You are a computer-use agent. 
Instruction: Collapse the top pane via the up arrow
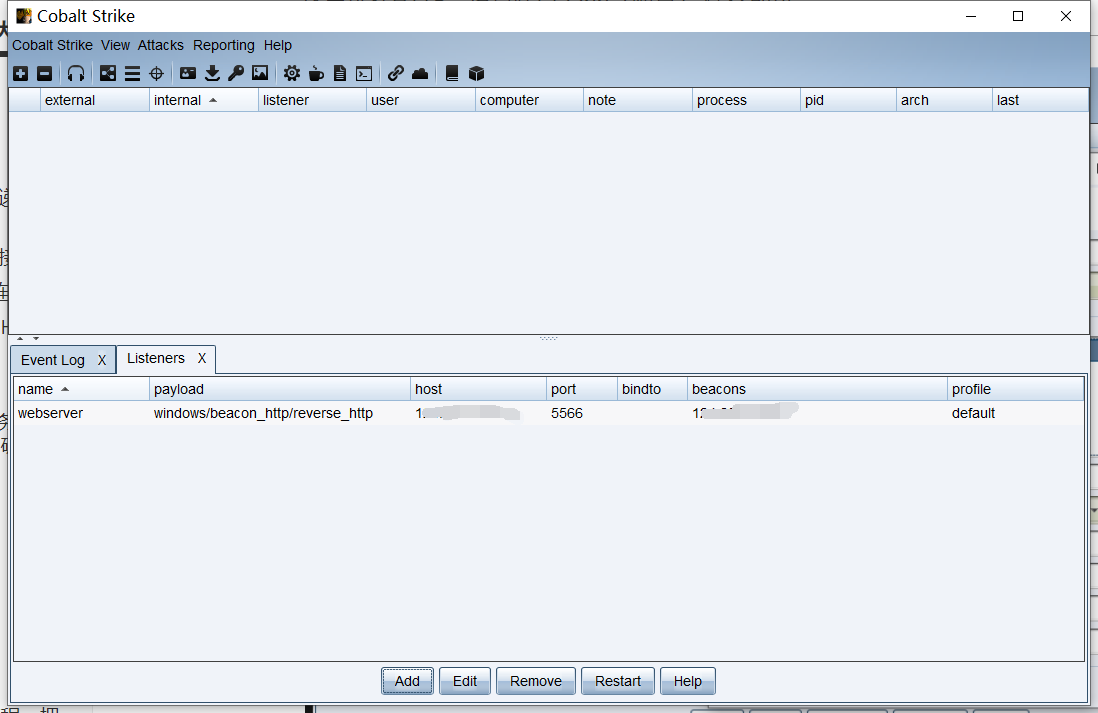pos(20,338)
